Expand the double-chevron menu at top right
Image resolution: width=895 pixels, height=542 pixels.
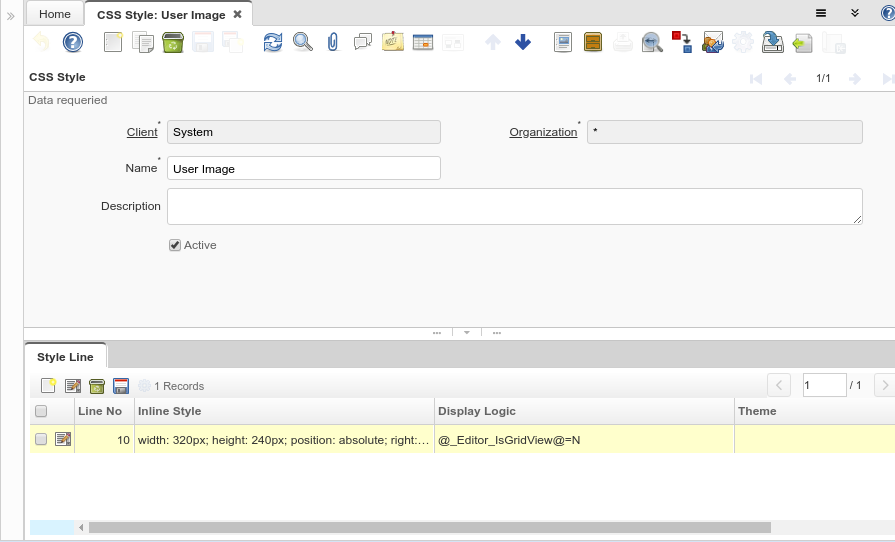[x=855, y=13]
